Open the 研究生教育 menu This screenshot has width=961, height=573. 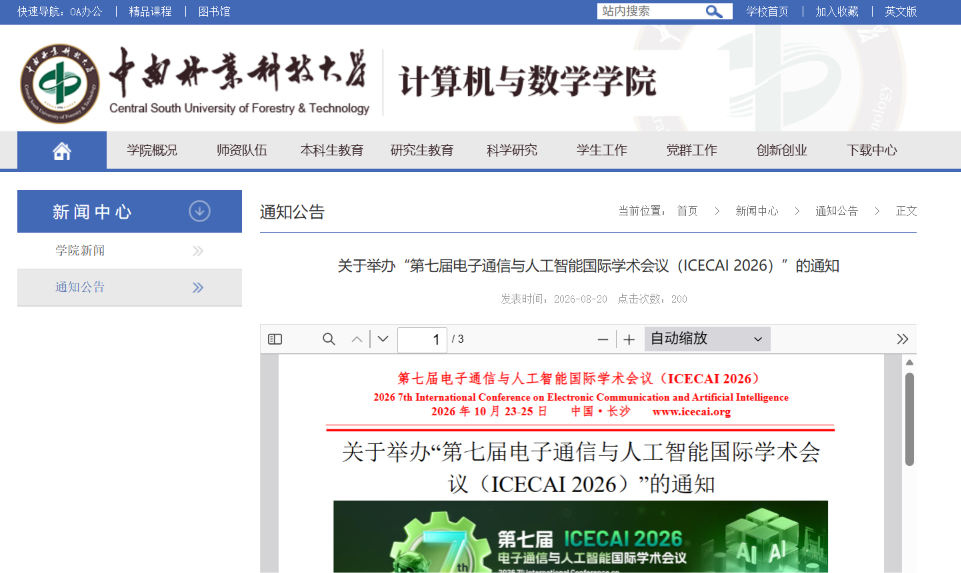point(422,150)
